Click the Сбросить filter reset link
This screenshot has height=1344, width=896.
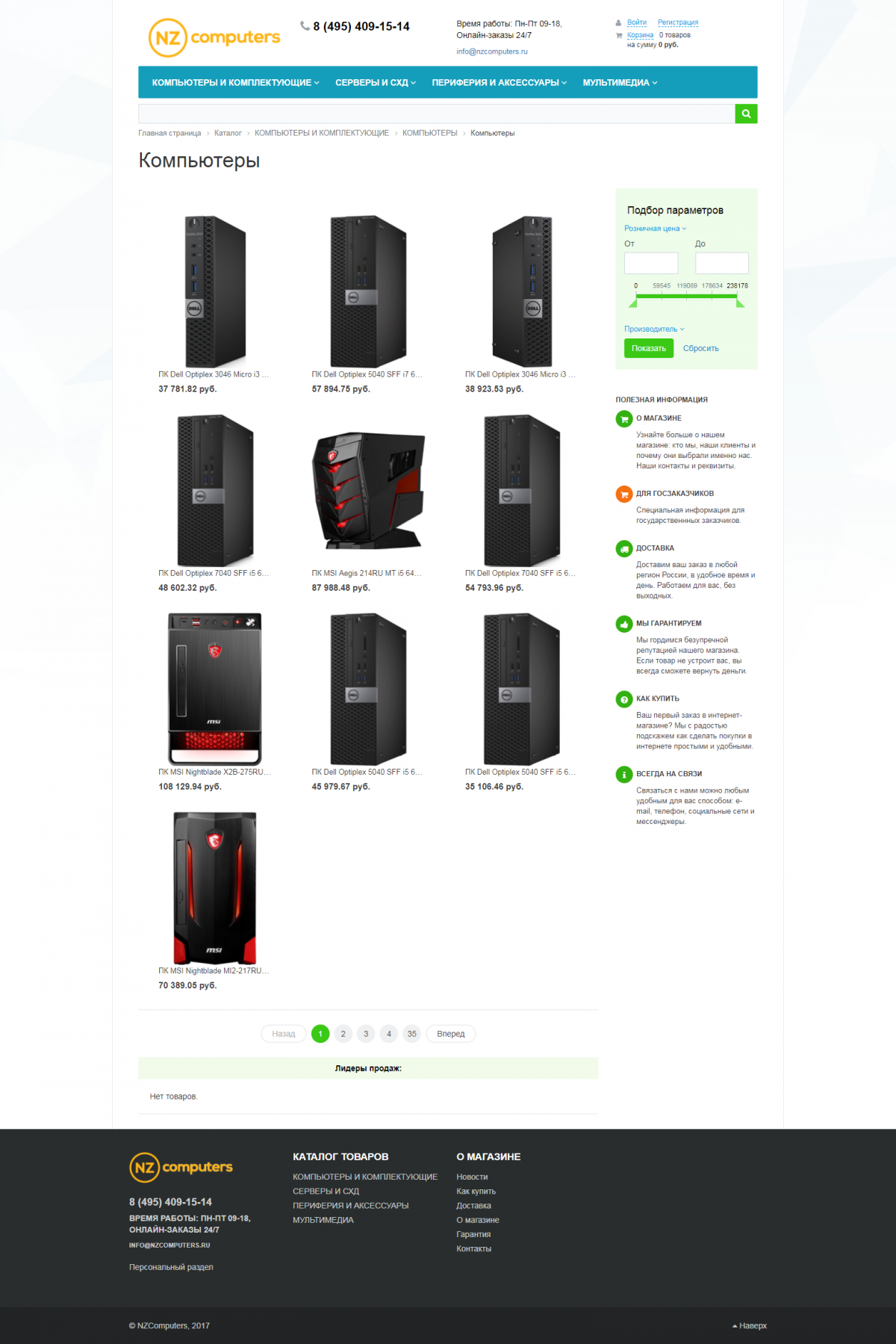(700, 348)
